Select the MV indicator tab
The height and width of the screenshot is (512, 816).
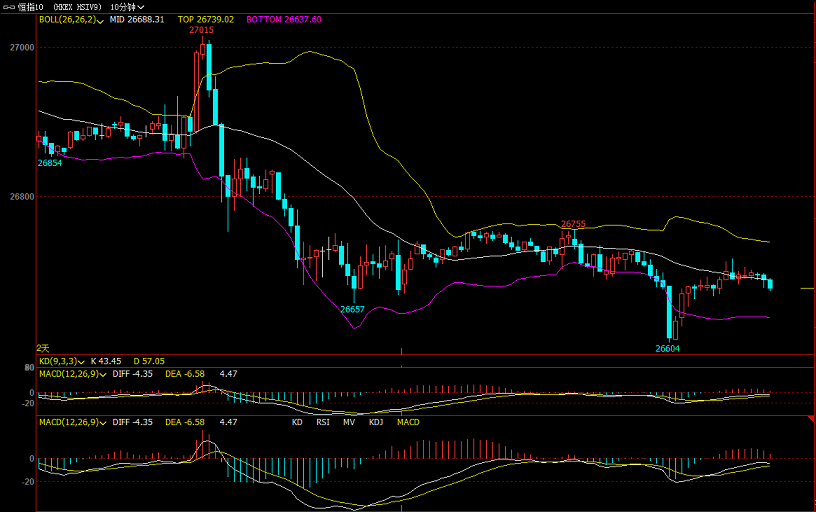pyautogui.click(x=349, y=423)
